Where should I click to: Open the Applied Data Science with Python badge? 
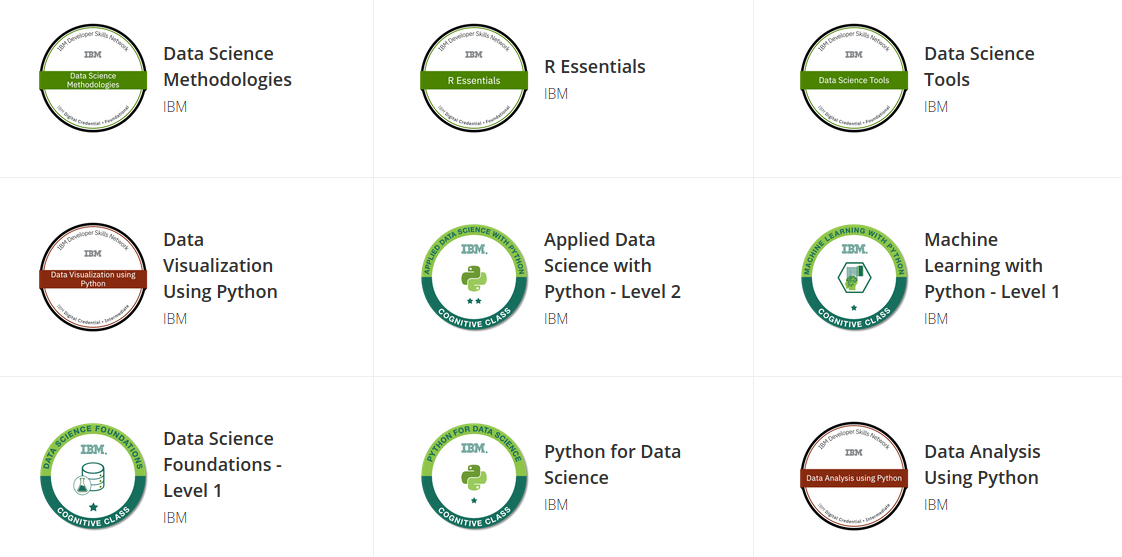(x=474, y=278)
